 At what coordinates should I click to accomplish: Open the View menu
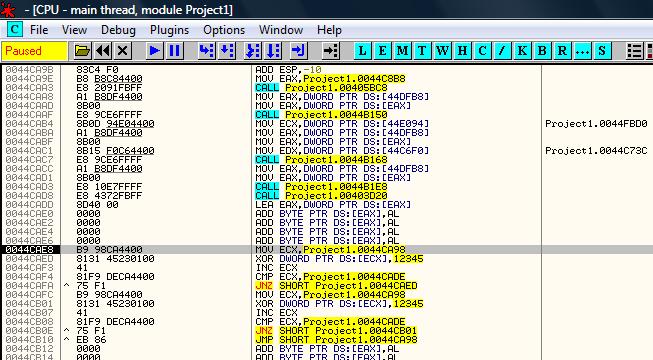(75, 30)
